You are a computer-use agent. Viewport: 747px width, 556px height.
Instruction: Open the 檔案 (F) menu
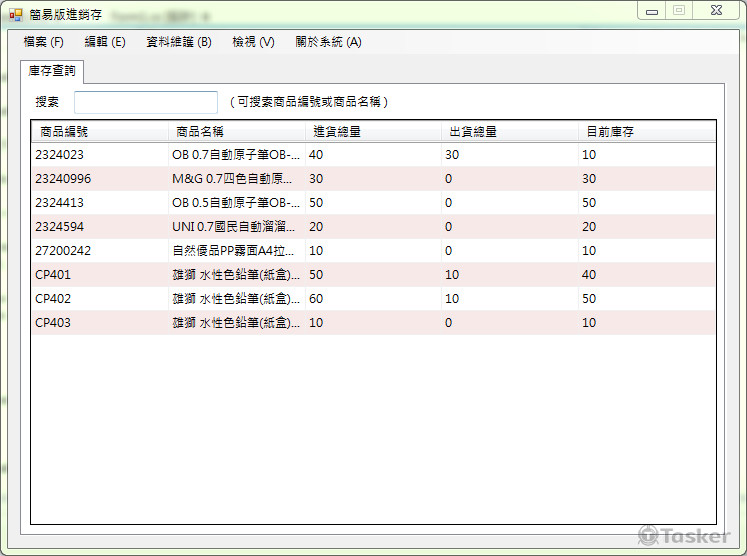pyautogui.click(x=43, y=42)
